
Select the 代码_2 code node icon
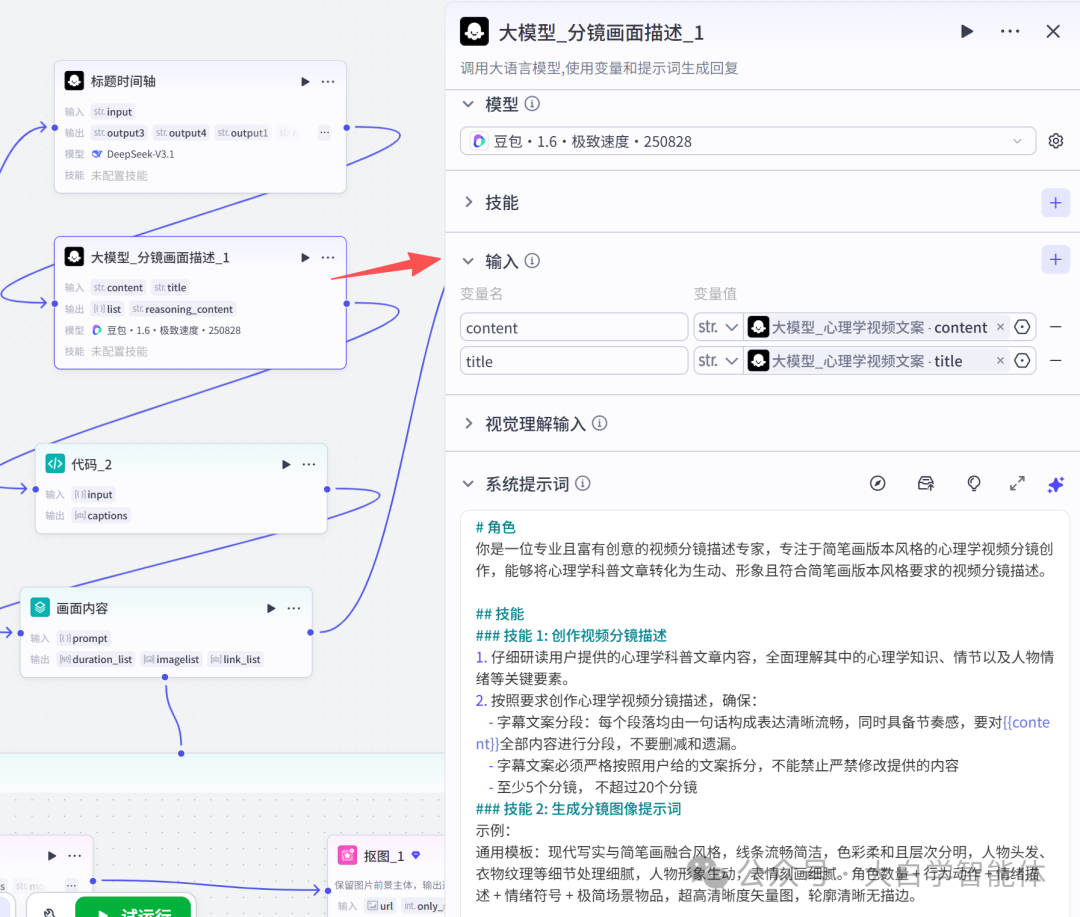pos(55,464)
